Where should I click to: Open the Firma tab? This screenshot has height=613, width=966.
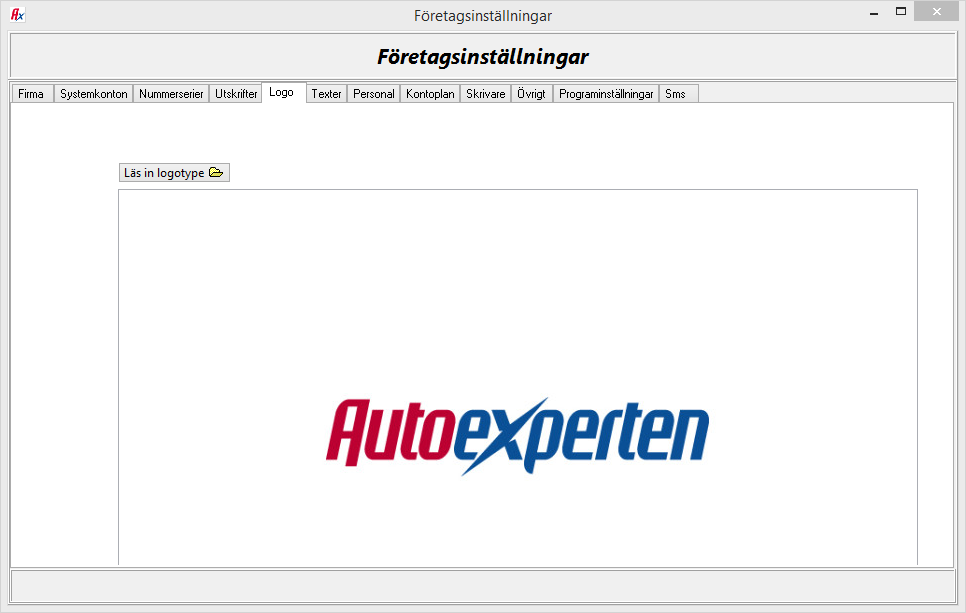tap(32, 94)
